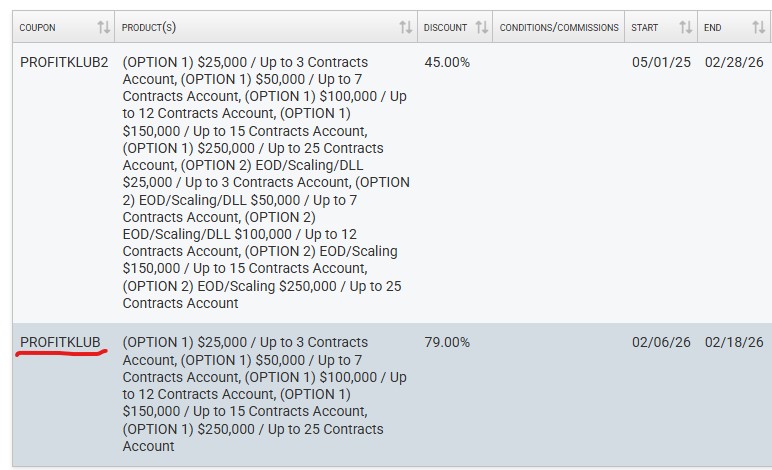Click the 79.00% discount value
772x470 pixels.
(x=447, y=342)
